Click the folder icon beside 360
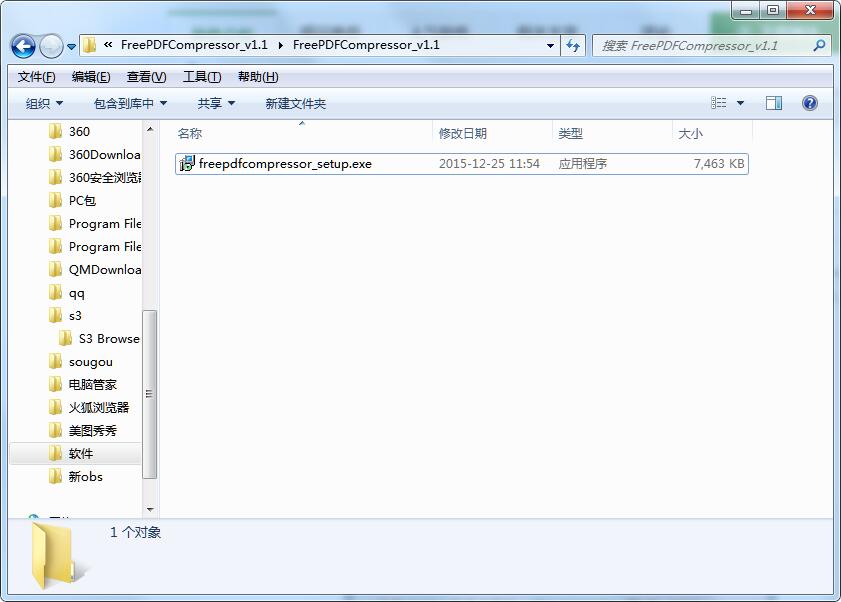 [x=55, y=131]
